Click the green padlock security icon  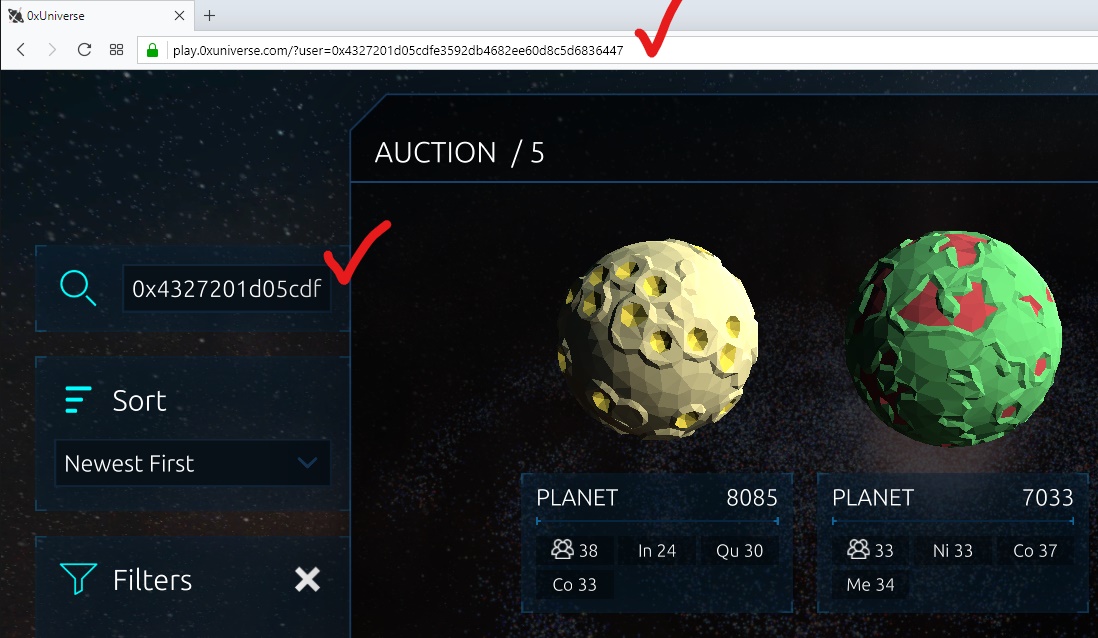pos(152,50)
